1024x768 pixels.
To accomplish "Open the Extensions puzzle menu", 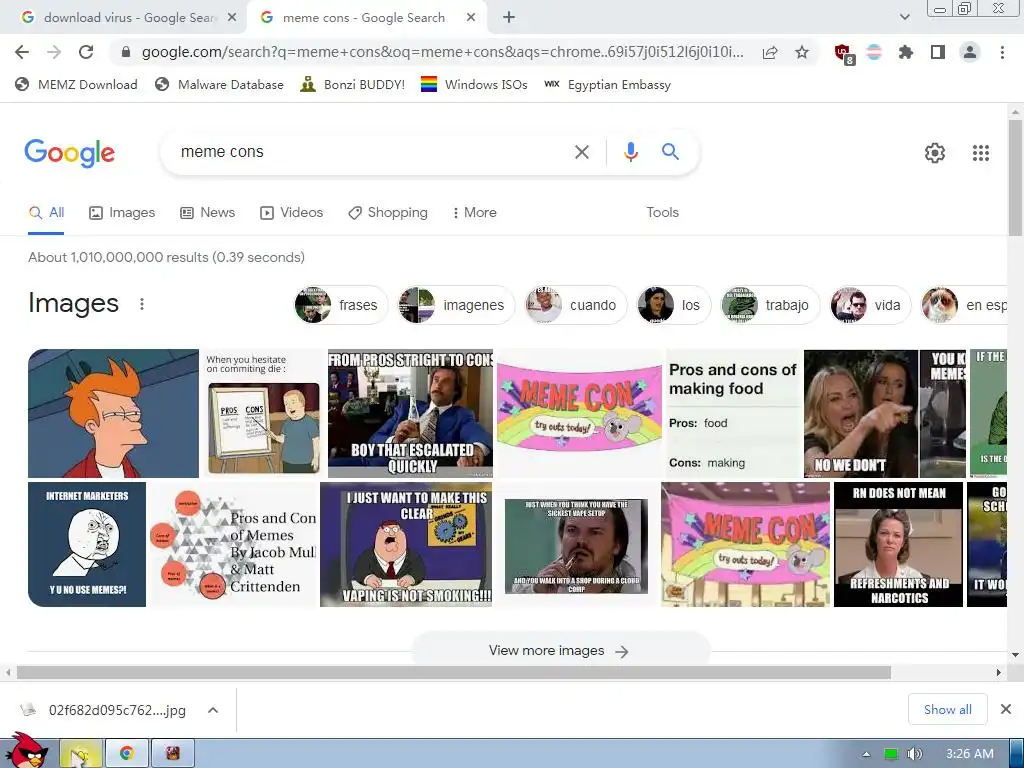I will pyautogui.click(x=906, y=52).
